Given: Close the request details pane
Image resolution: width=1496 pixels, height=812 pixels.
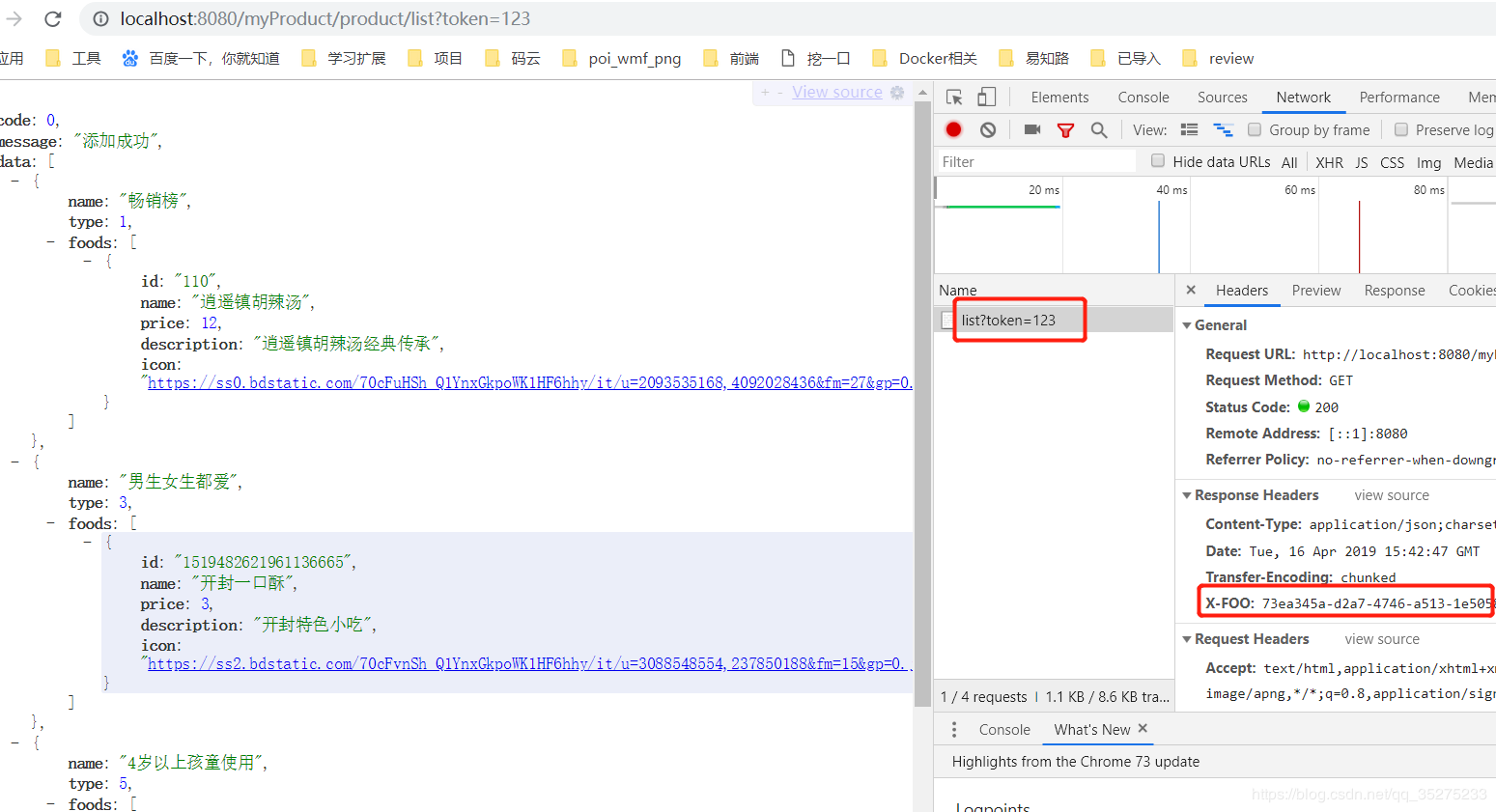Looking at the screenshot, I should tap(1191, 290).
